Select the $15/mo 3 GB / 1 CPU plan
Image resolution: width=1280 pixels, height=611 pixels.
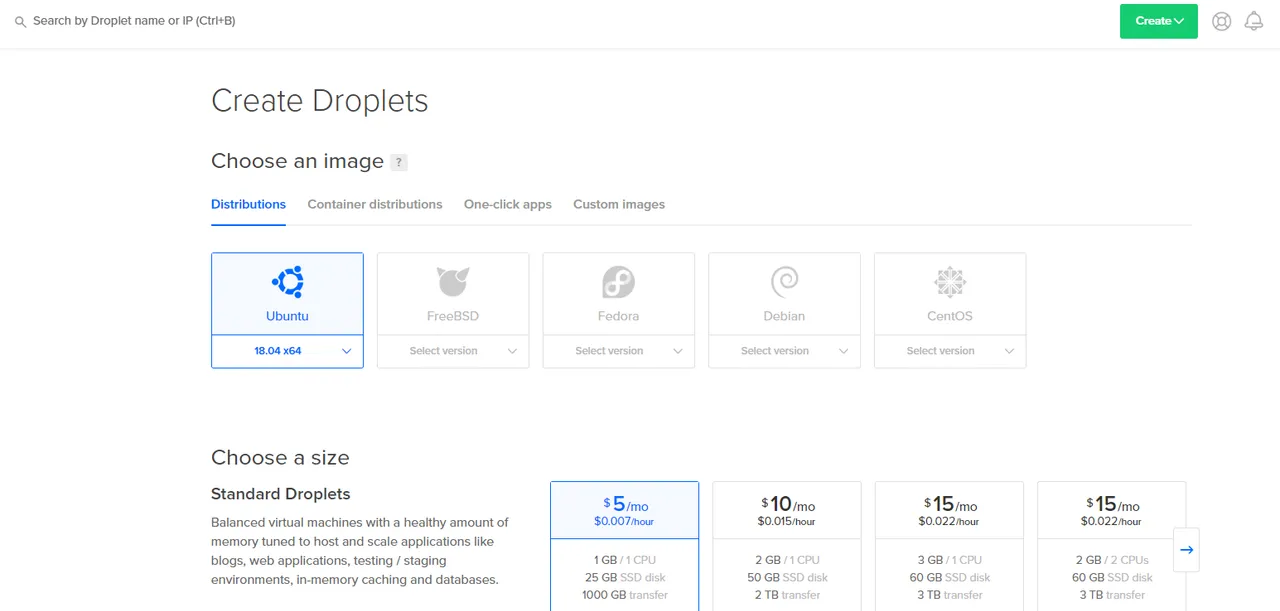[x=949, y=546]
